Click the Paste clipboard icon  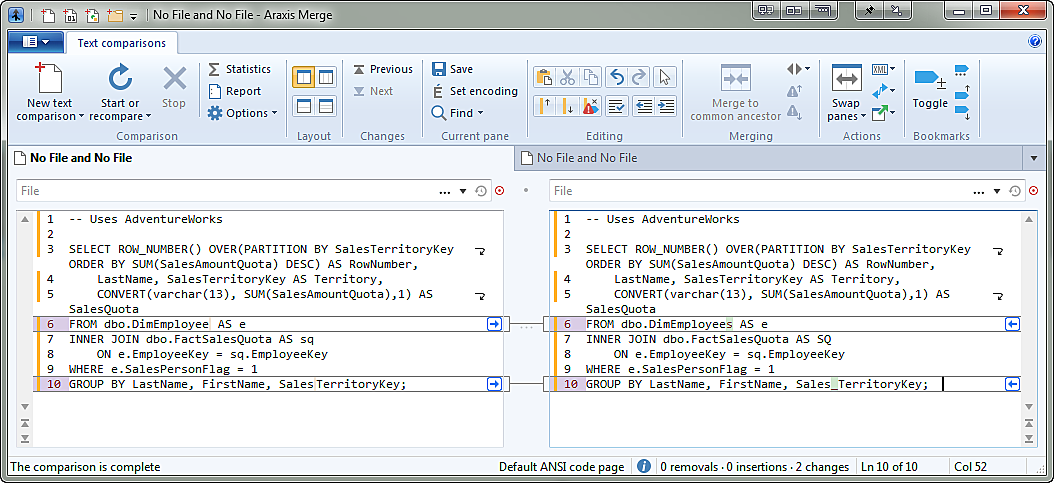[x=544, y=77]
